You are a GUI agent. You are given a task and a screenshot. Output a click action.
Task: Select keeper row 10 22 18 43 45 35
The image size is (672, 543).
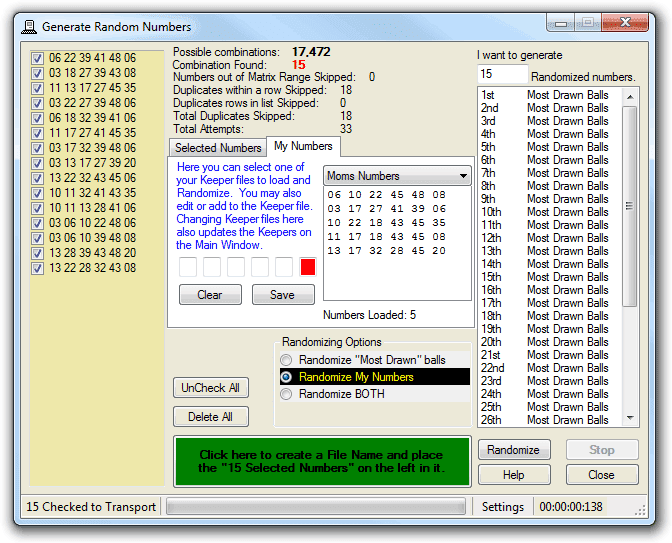coord(387,223)
